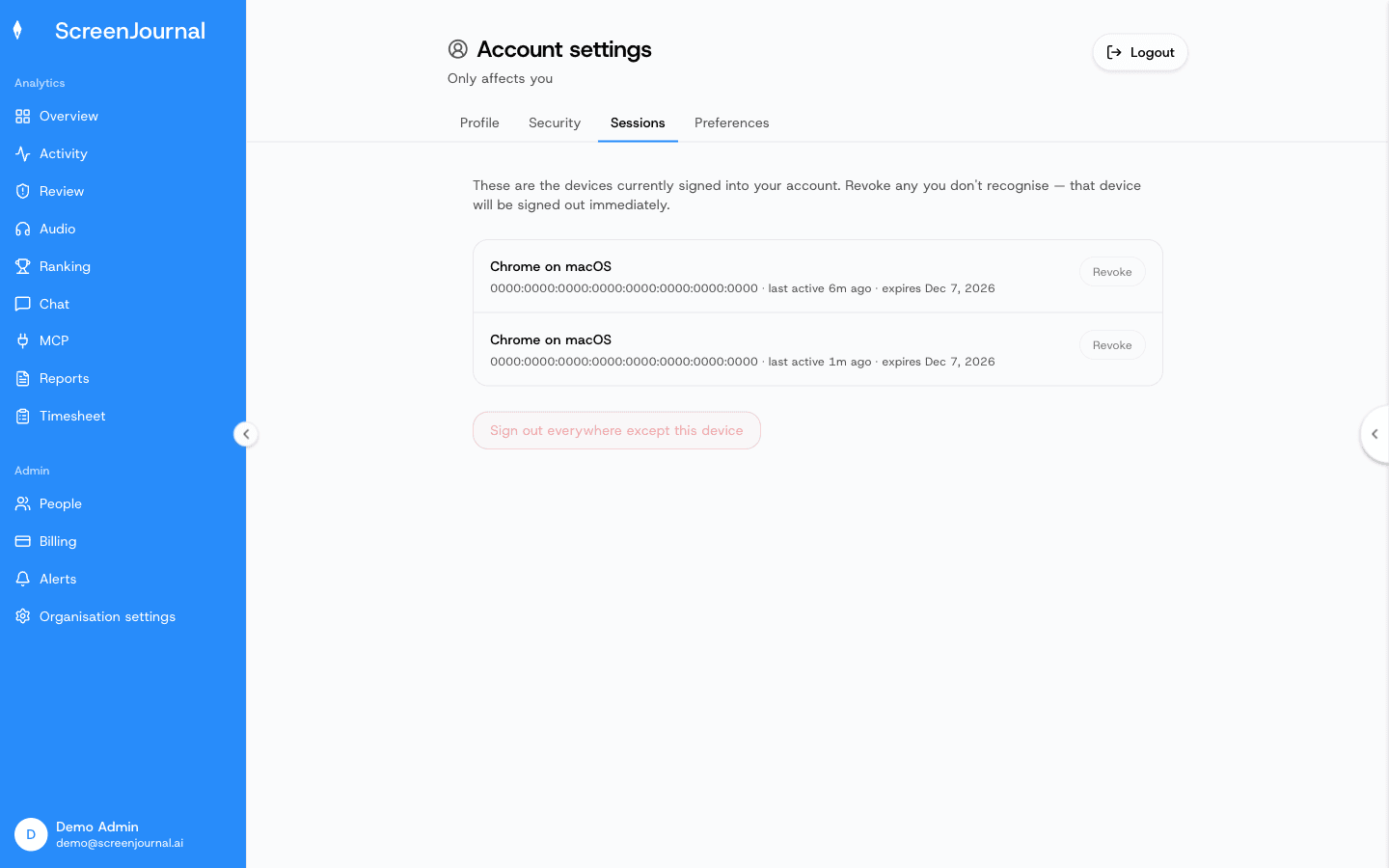Open the Profile tab
Screen dimensions: 1389x868
point(479,123)
